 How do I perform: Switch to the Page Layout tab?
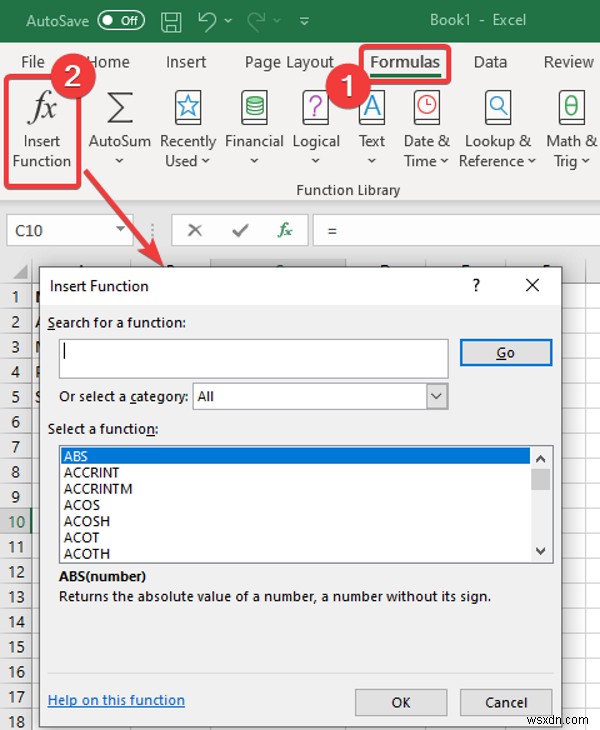pos(289,62)
